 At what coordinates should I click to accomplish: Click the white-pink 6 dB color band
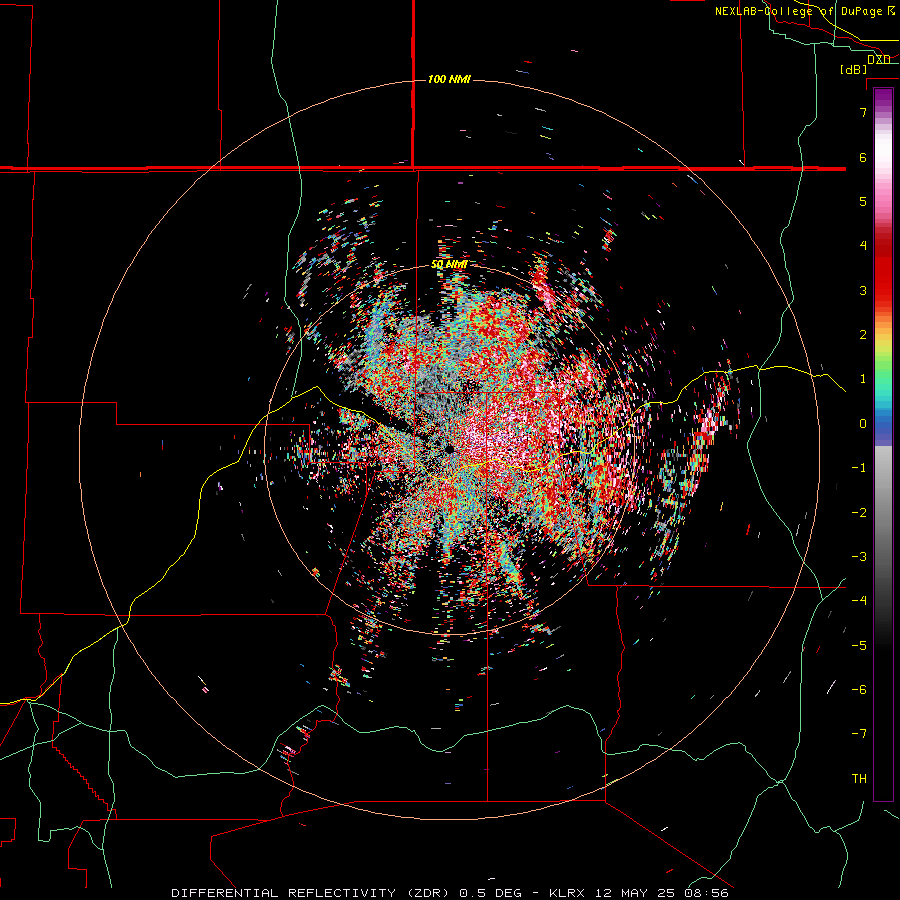(883, 157)
